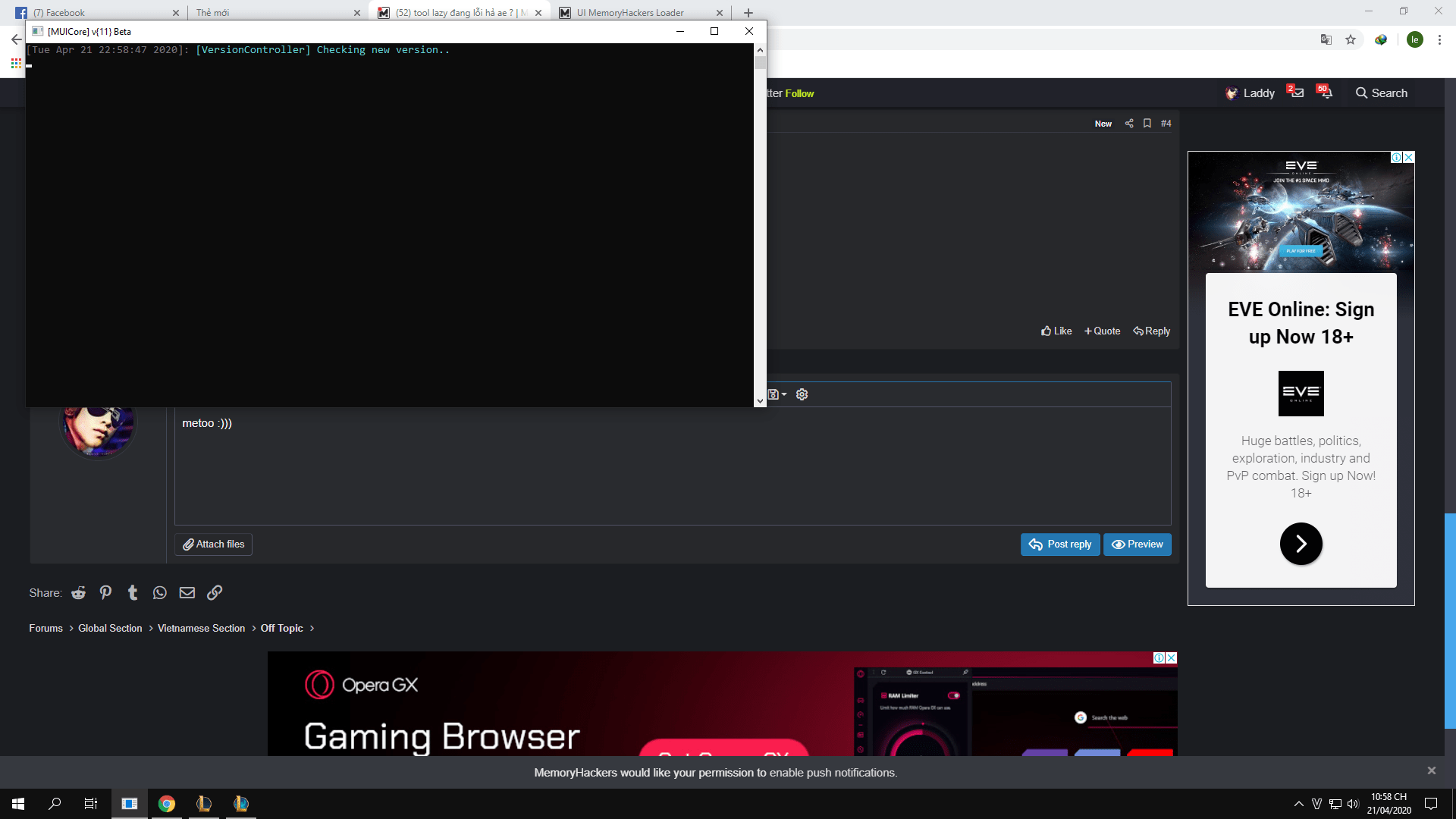
Task: Open the MUICore console taskbar icon
Action: (x=130, y=804)
